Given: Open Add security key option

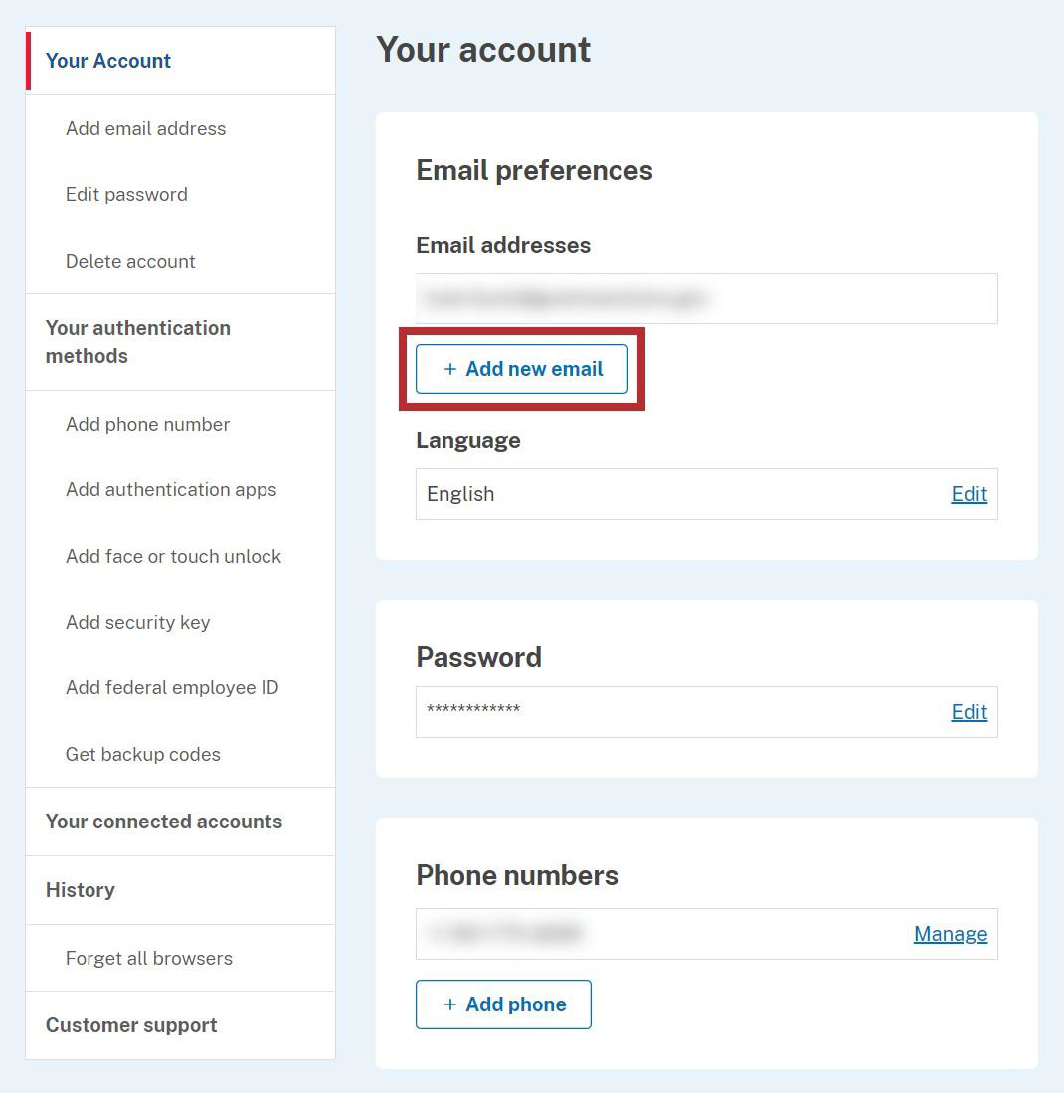Looking at the screenshot, I should point(138,622).
